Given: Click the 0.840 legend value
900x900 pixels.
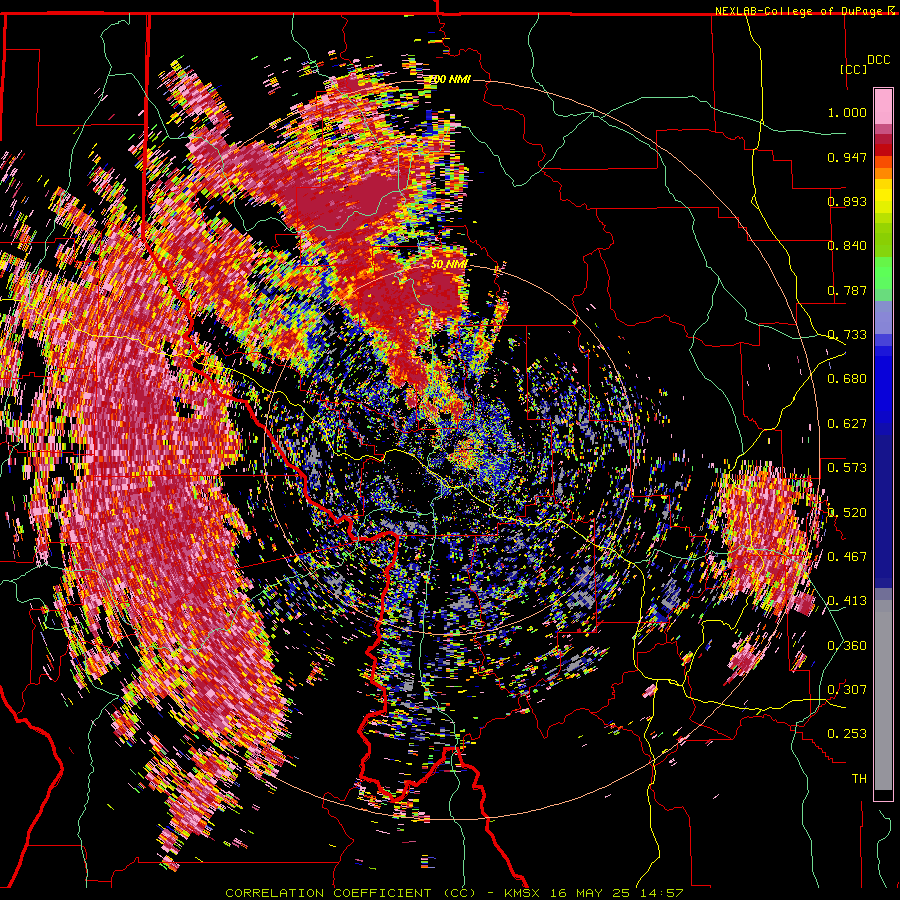Looking at the screenshot, I should pyautogui.click(x=847, y=246).
